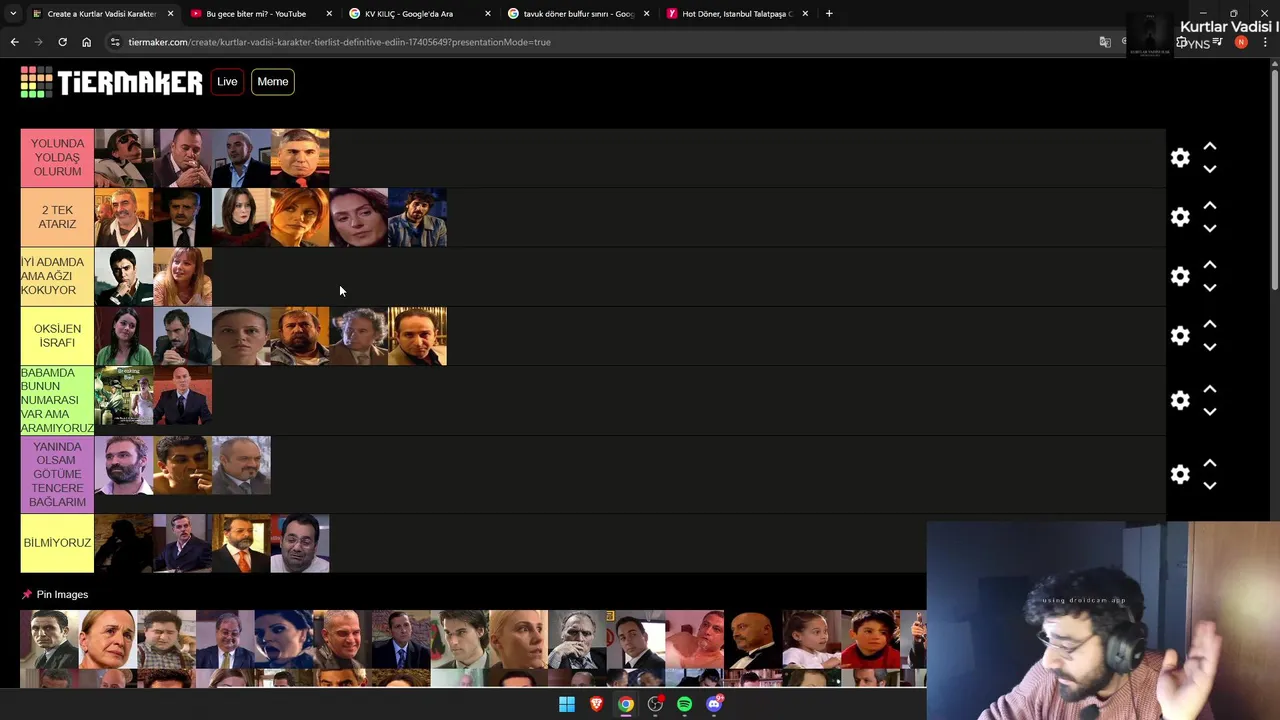Select last character image in 2 TEK ATARIZ row
This screenshot has width=1280, height=720.
click(417, 217)
